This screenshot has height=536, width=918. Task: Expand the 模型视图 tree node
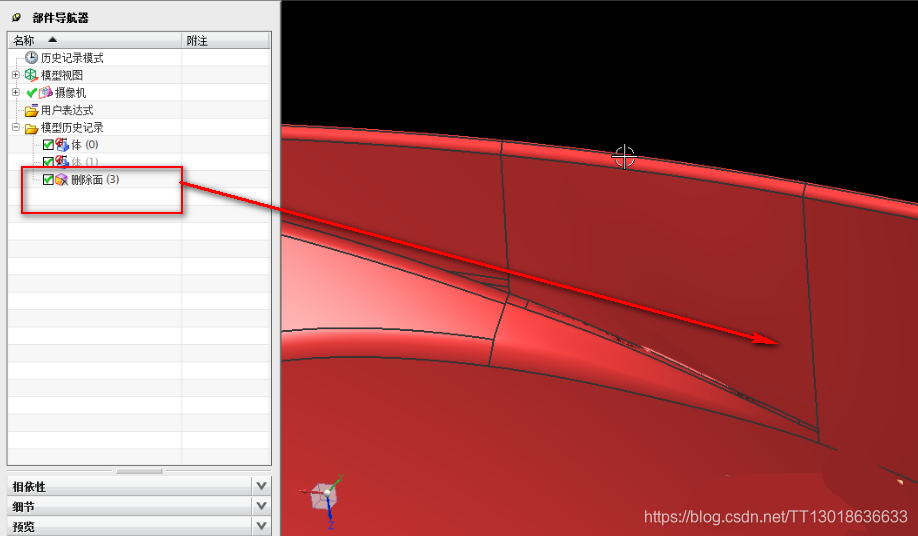[16, 75]
